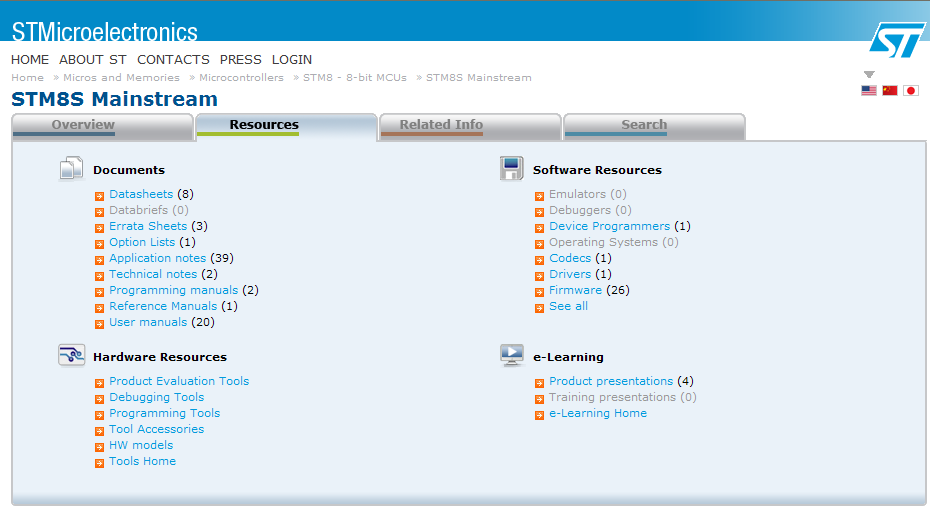Click the ST logo icon
930x509 pixels.
click(x=897, y=40)
